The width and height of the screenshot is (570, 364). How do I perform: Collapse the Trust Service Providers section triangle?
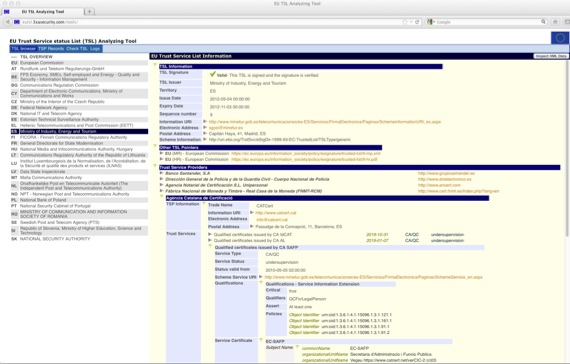click(155, 165)
